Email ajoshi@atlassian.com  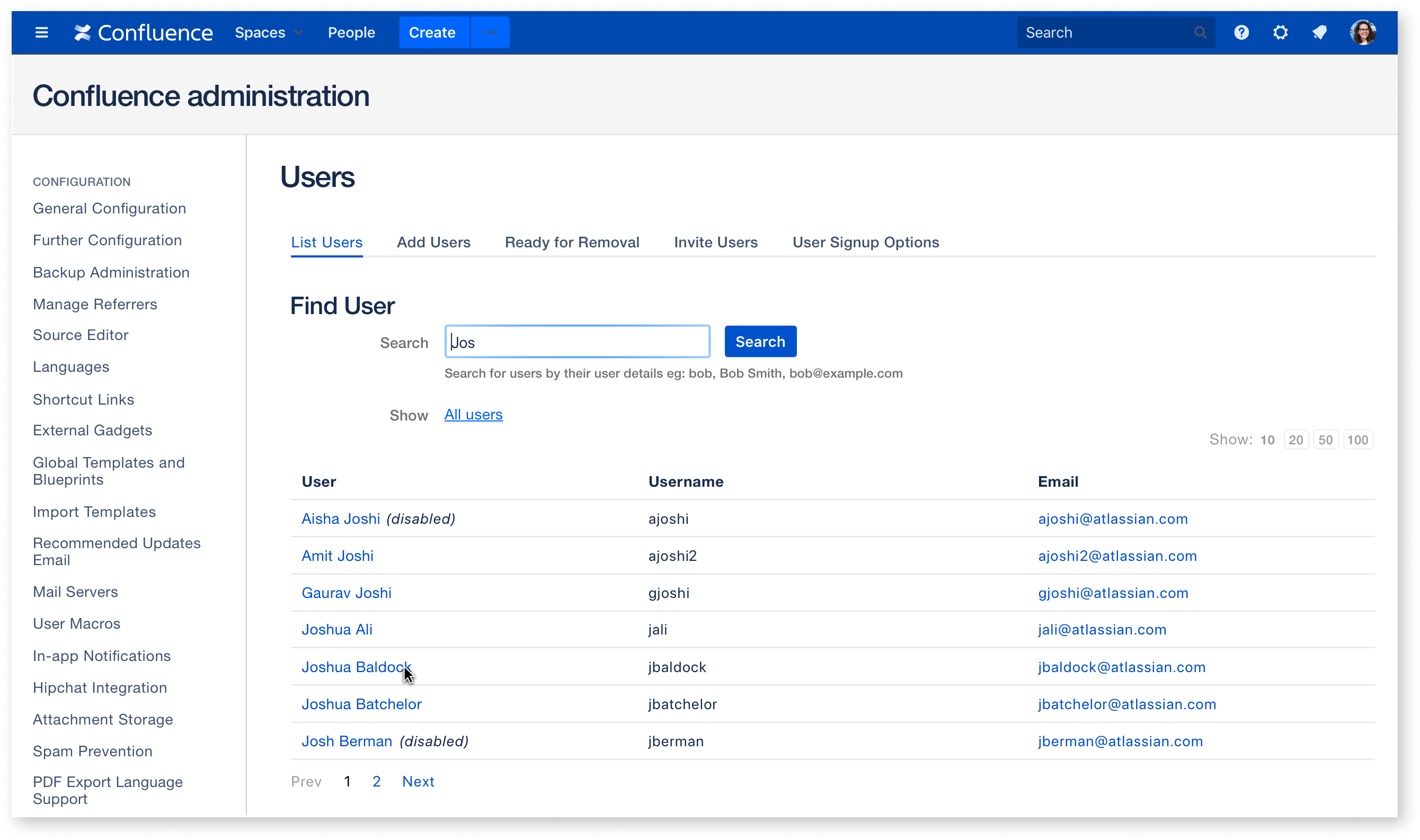click(x=1113, y=519)
